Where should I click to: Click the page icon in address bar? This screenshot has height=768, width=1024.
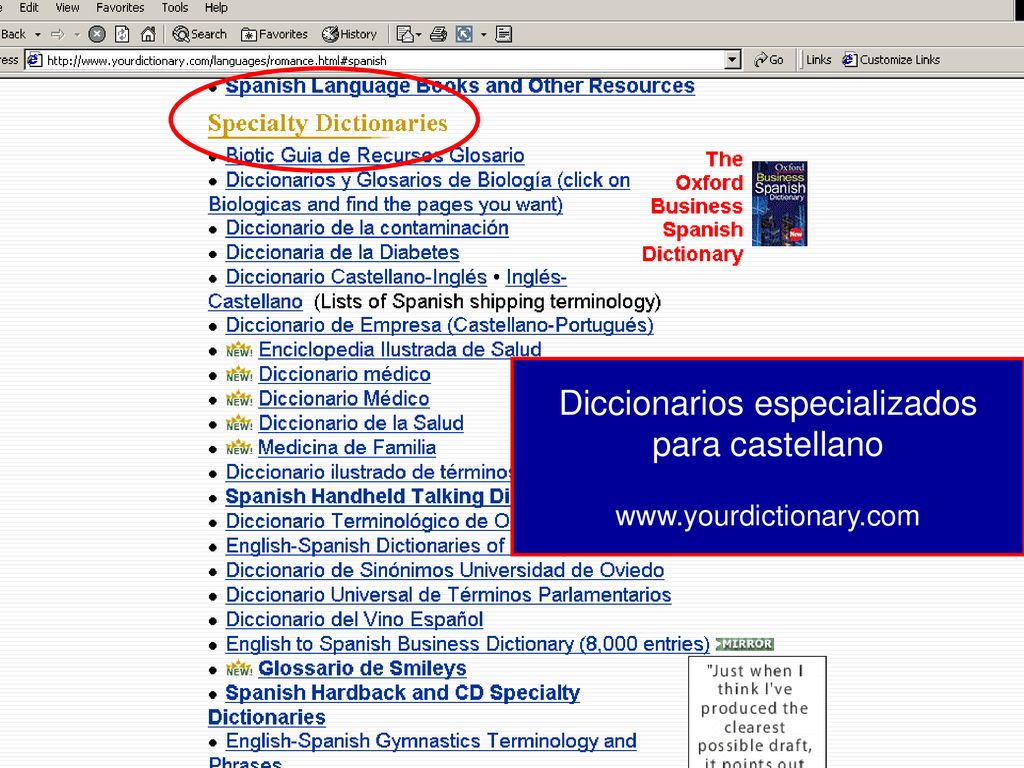tap(35, 60)
